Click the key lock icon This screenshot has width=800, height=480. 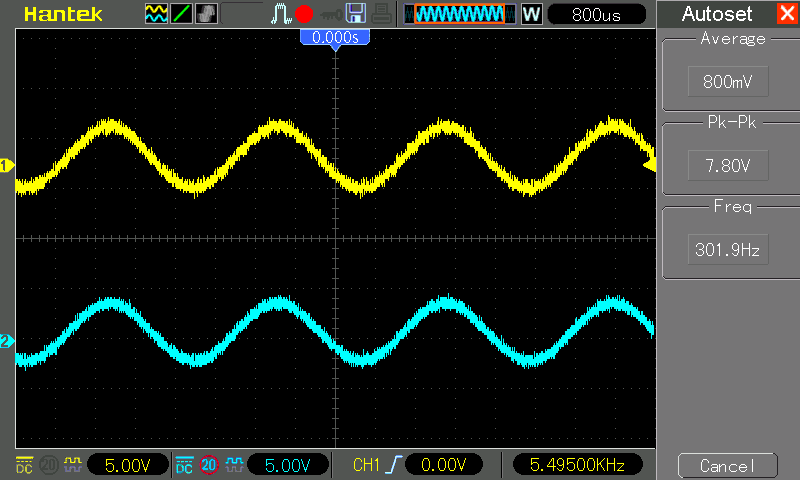point(332,15)
